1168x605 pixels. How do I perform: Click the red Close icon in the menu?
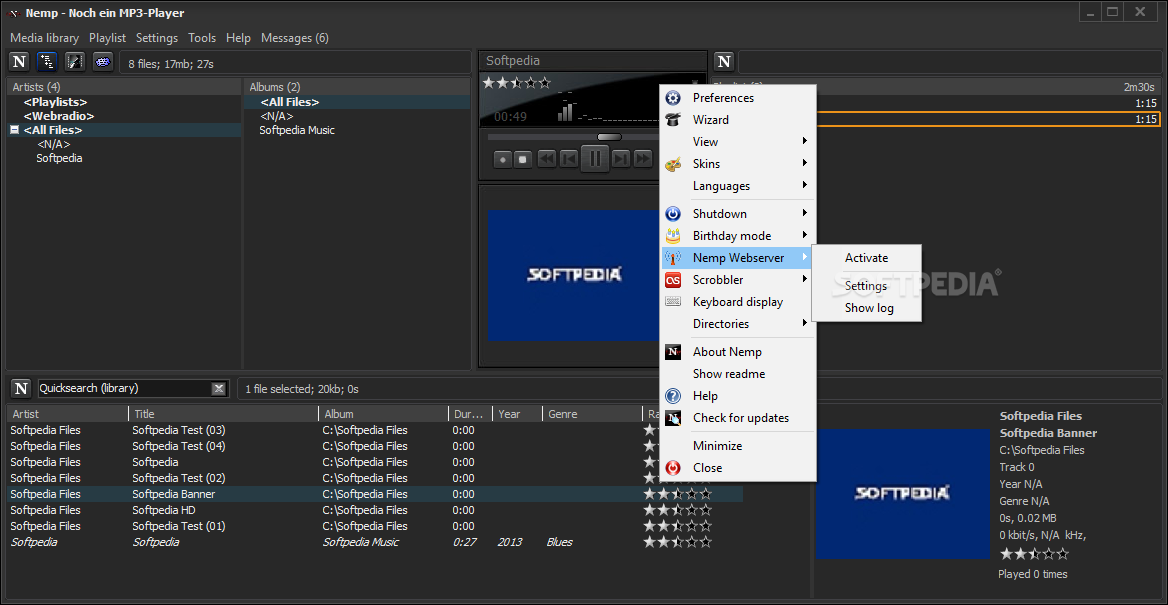[673, 468]
